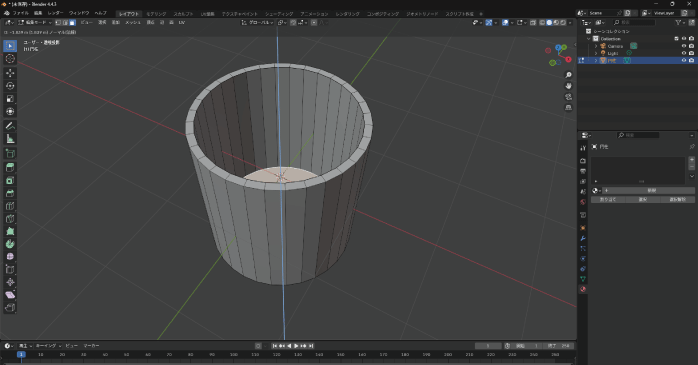Viewport: 698px width, 365px height.
Task: Open overlays options dropdown arrow
Action: [x=512, y=22]
